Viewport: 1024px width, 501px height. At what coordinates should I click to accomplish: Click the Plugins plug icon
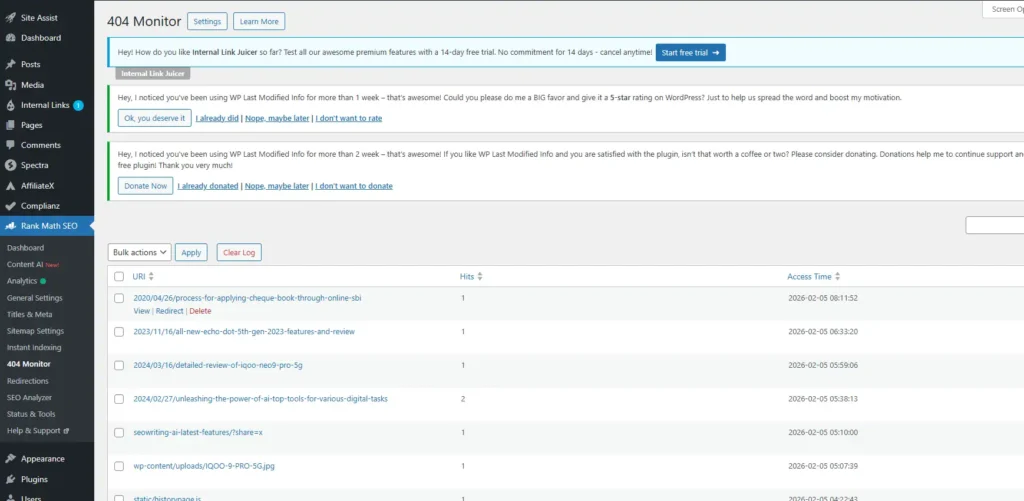coord(10,479)
